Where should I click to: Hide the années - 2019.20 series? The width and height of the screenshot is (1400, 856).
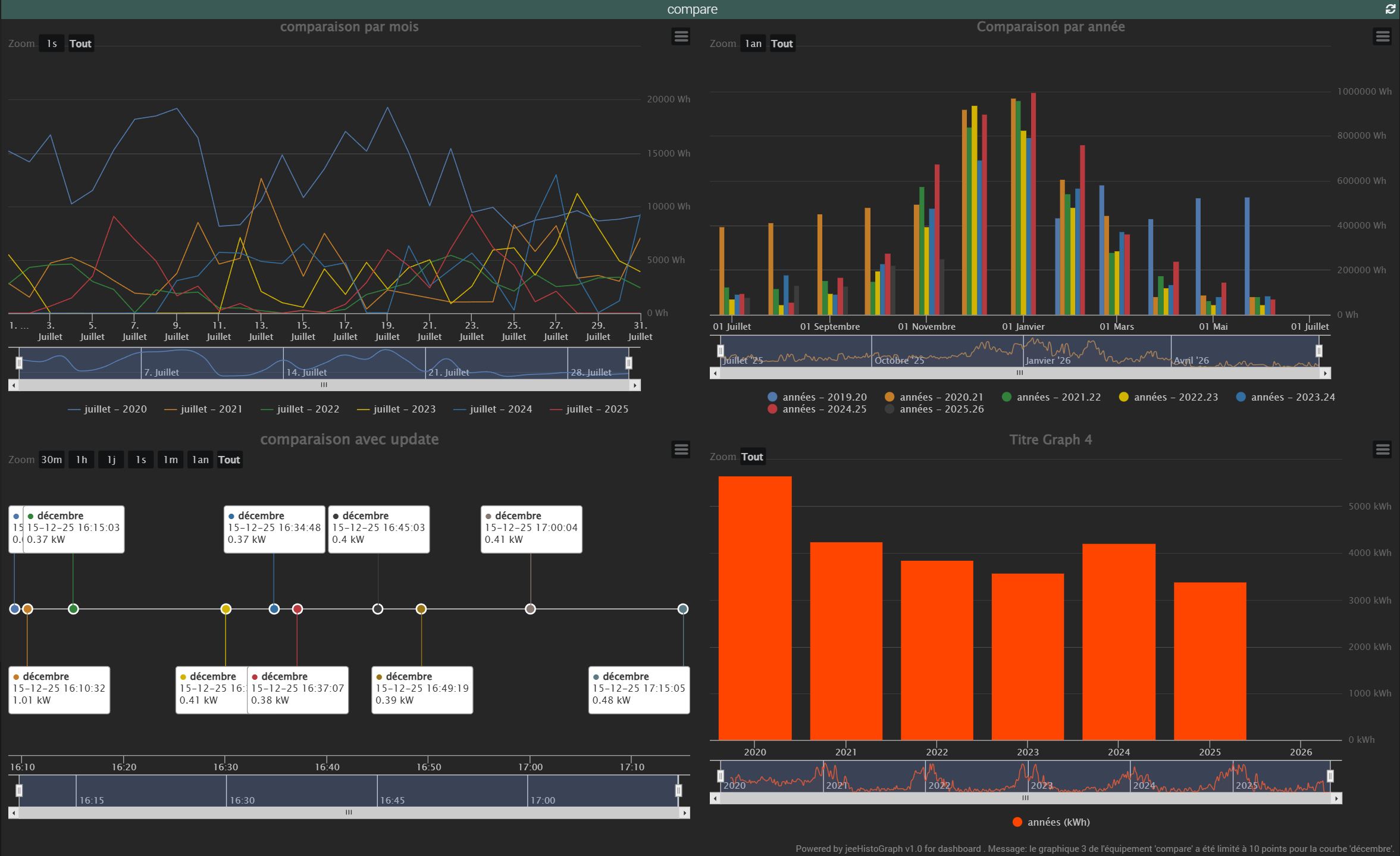824,397
